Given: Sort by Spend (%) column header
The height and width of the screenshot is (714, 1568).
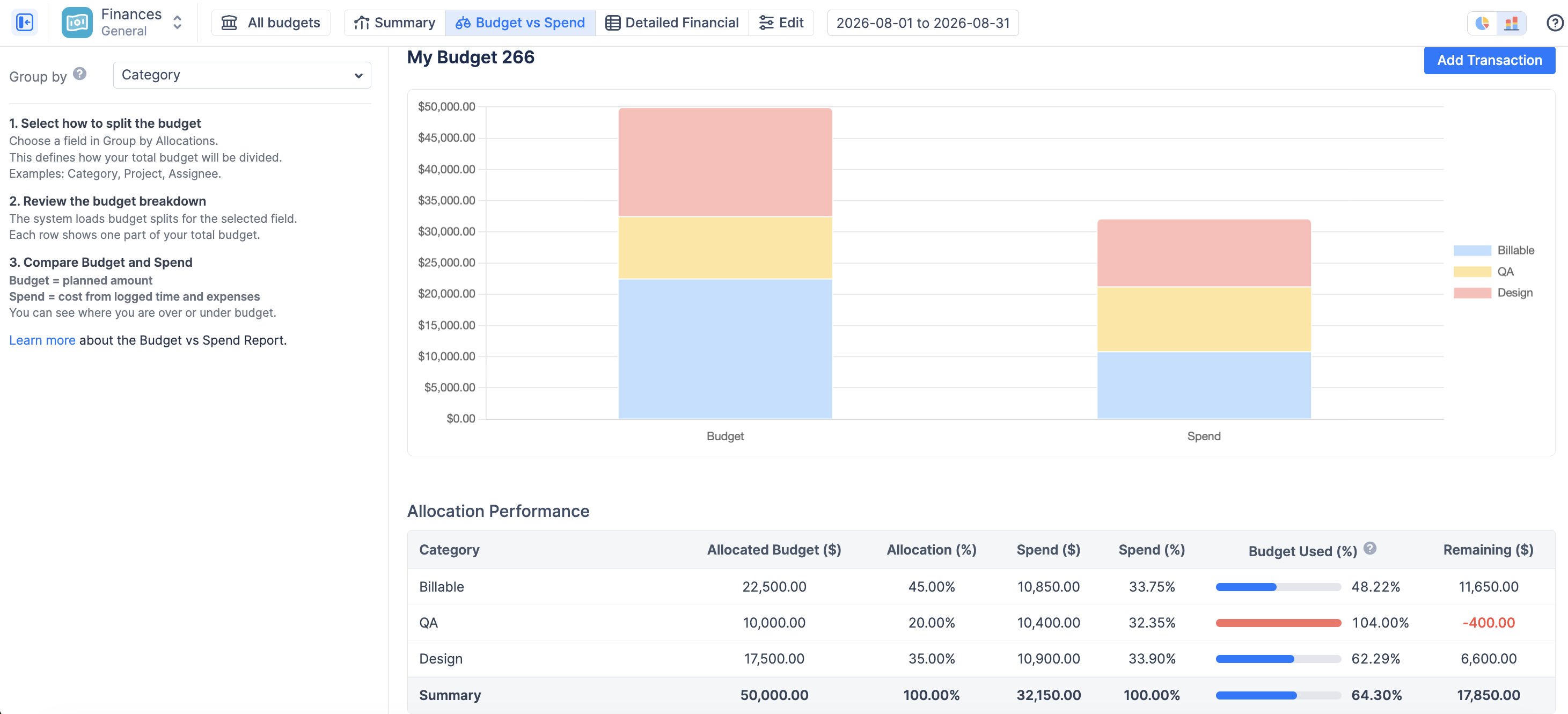Looking at the screenshot, I should [1152, 550].
